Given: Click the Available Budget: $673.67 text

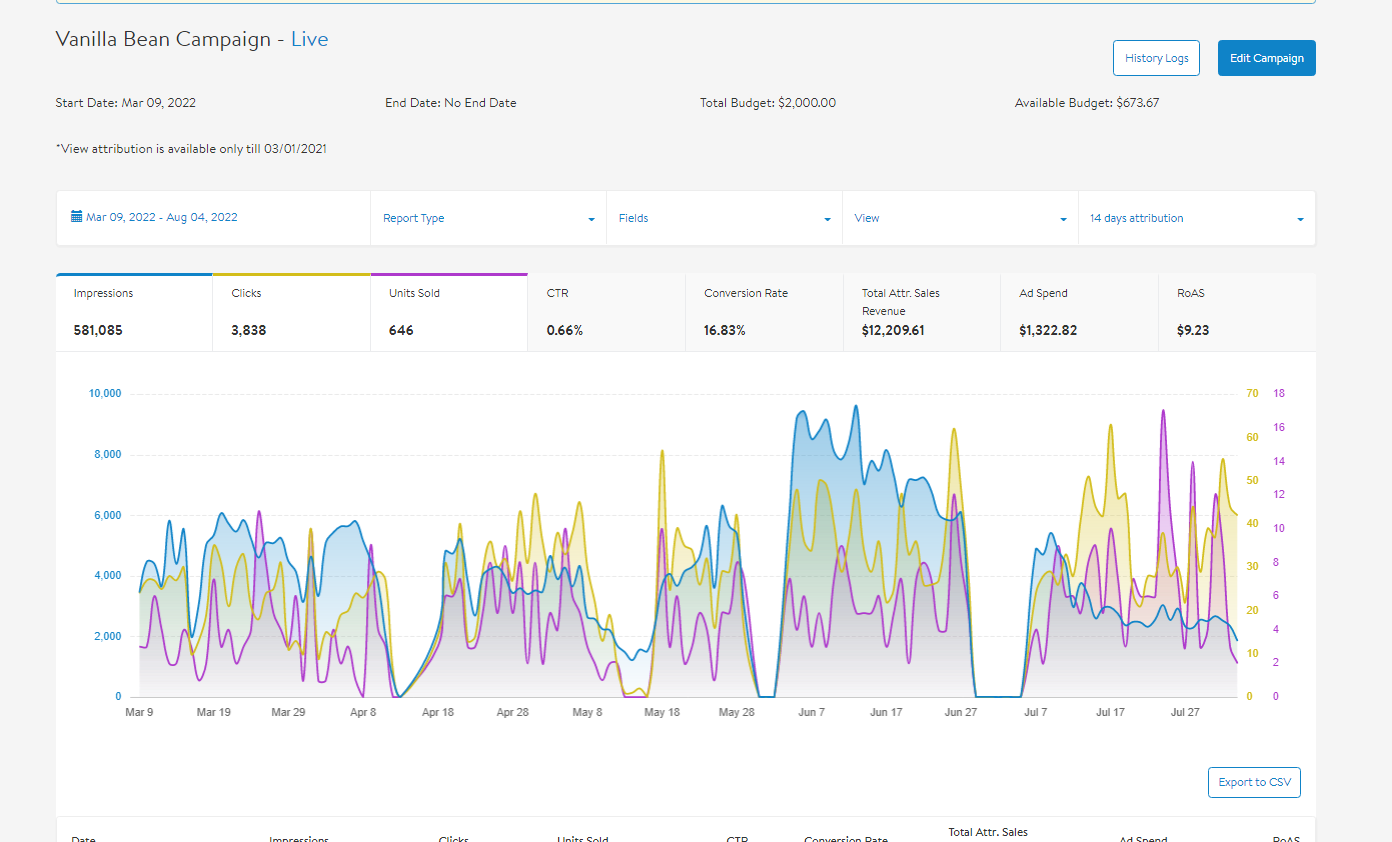Looking at the screenshot, I should 1087,103.
